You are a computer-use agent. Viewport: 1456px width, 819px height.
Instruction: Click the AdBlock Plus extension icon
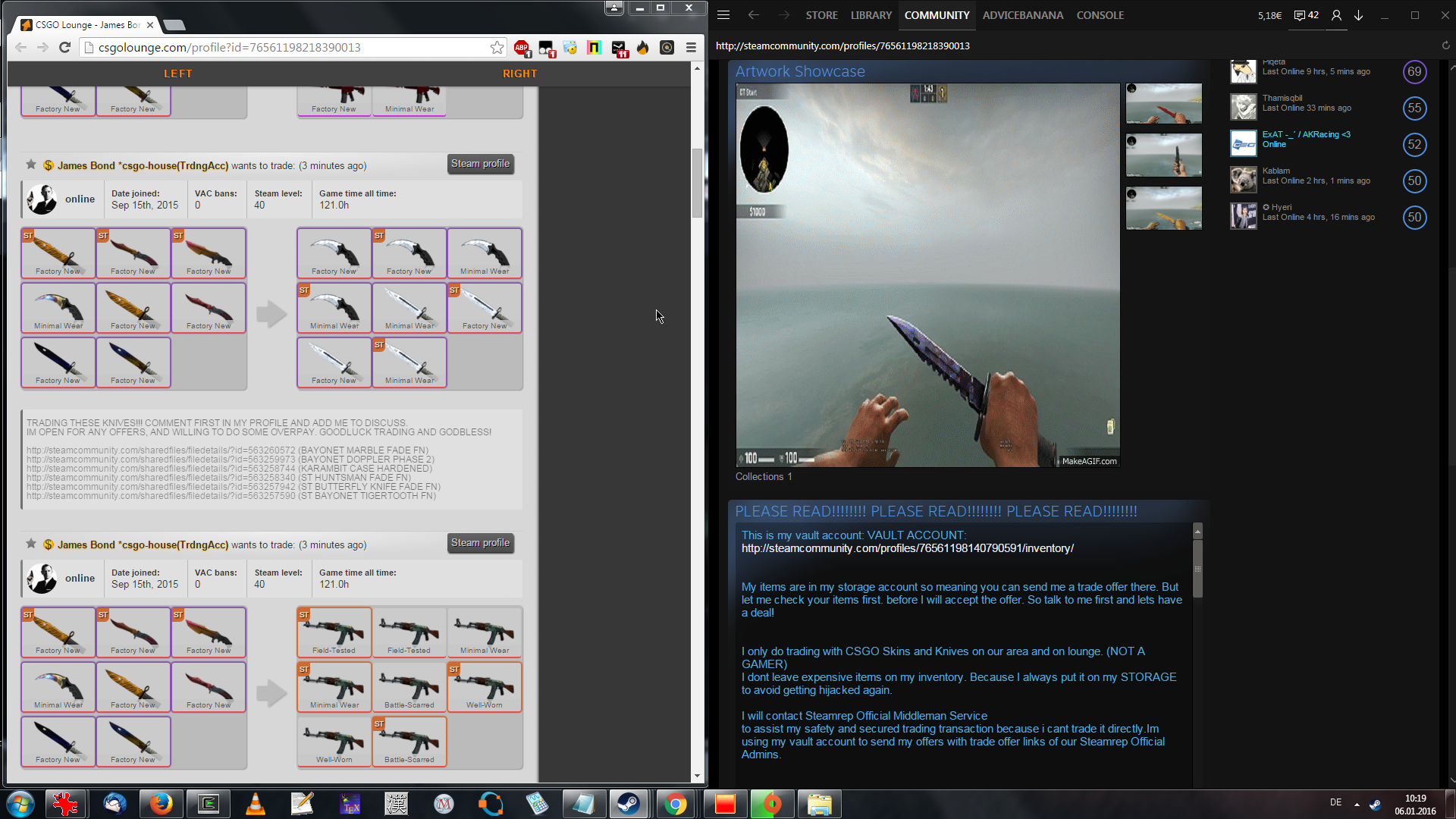tap(521, 48)
